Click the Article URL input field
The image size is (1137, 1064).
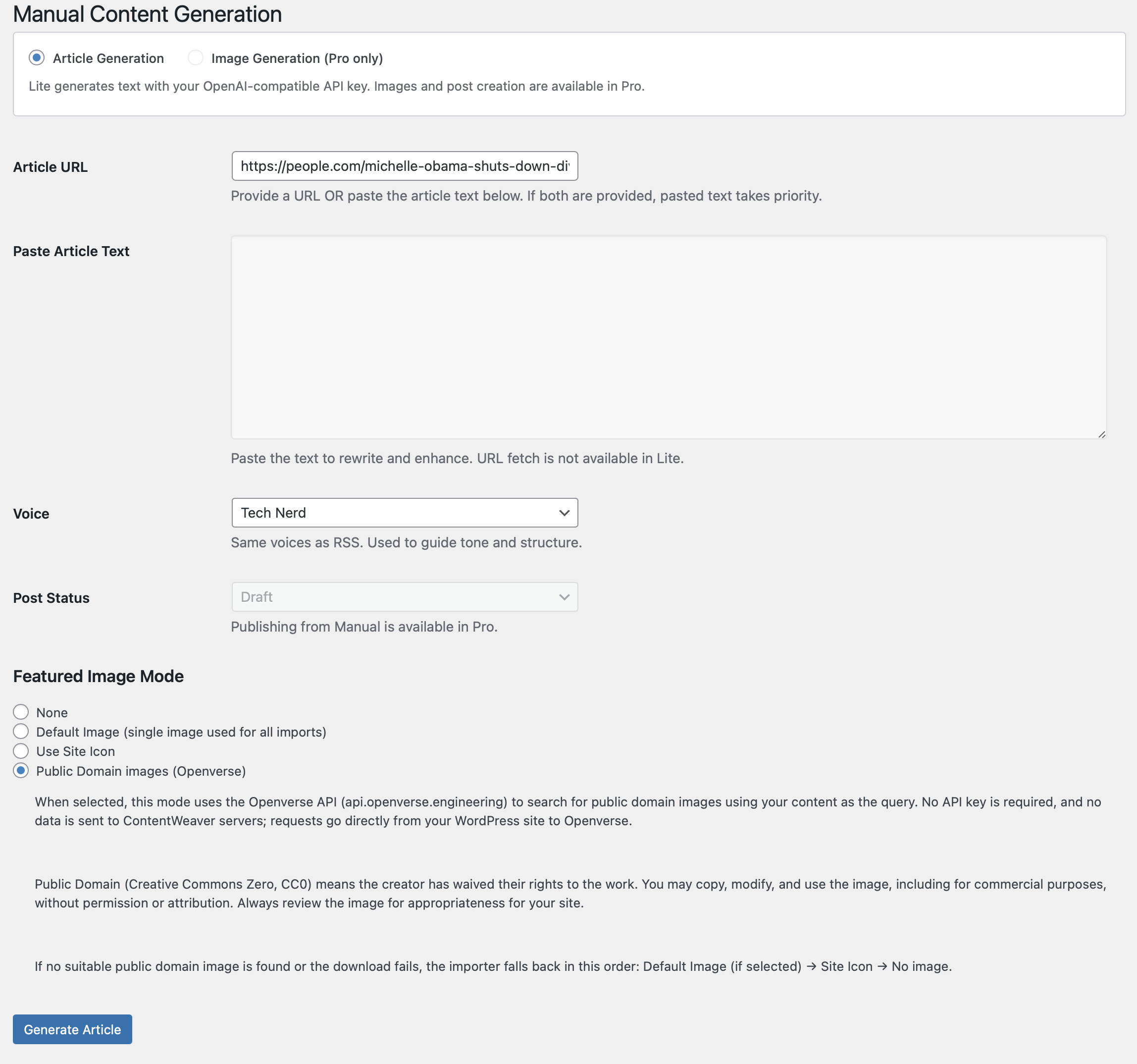405,166
